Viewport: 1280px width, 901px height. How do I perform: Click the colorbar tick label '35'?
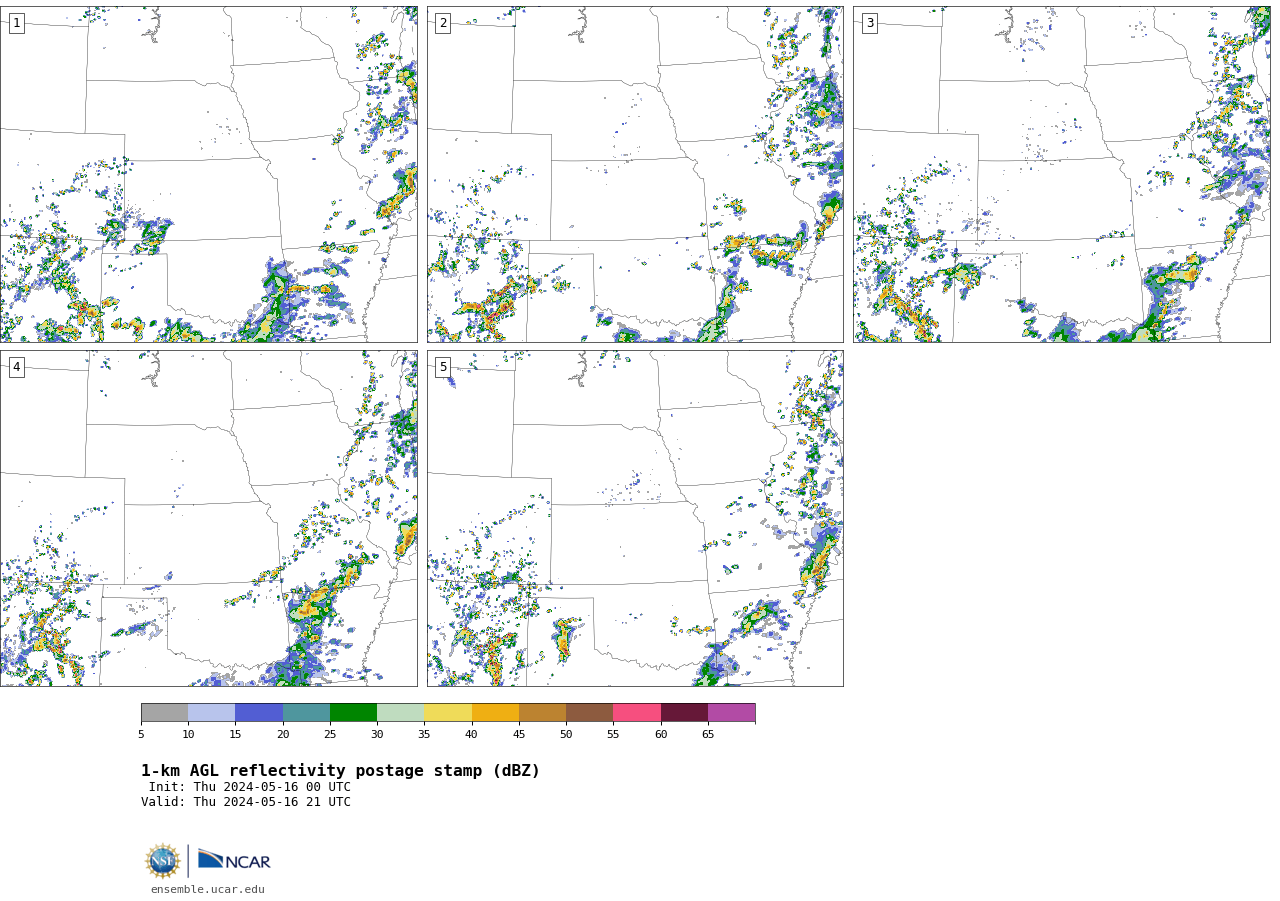click(424, 735)
